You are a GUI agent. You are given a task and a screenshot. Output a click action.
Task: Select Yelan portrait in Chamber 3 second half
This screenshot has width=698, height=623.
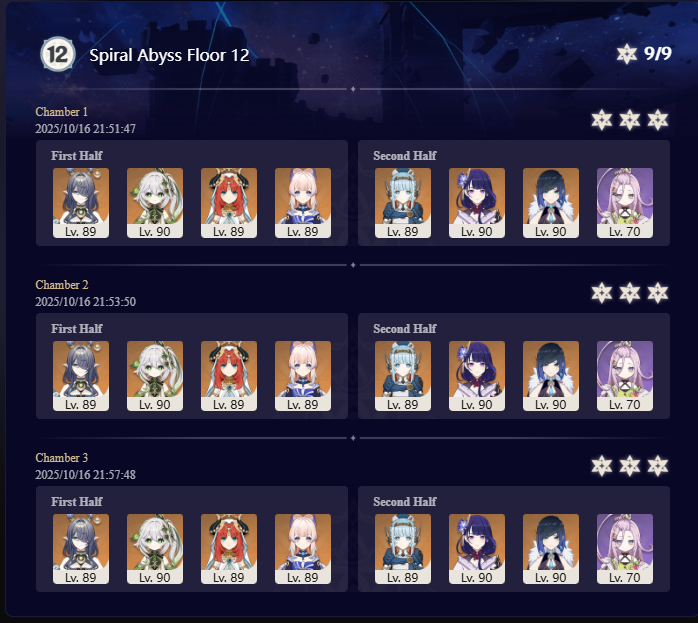click(x=551, y=549)
